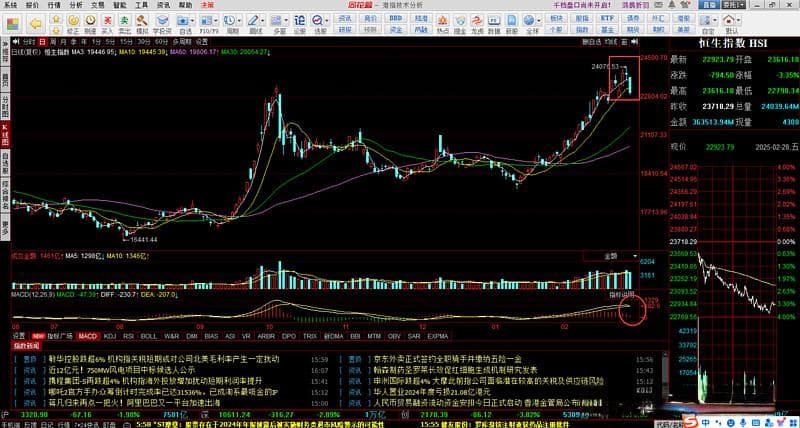Select the 30分 period

pyautogui.click(x=143, y=41)
